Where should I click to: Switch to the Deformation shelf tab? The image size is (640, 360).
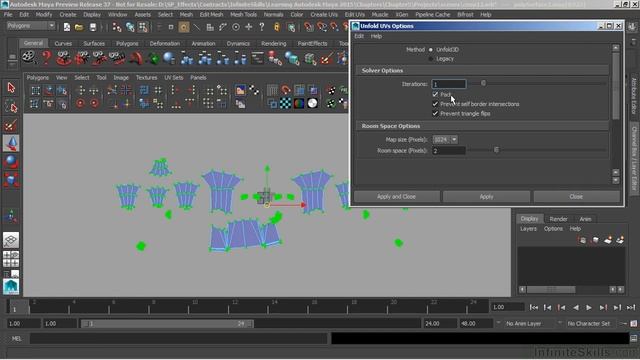[164, 43]
